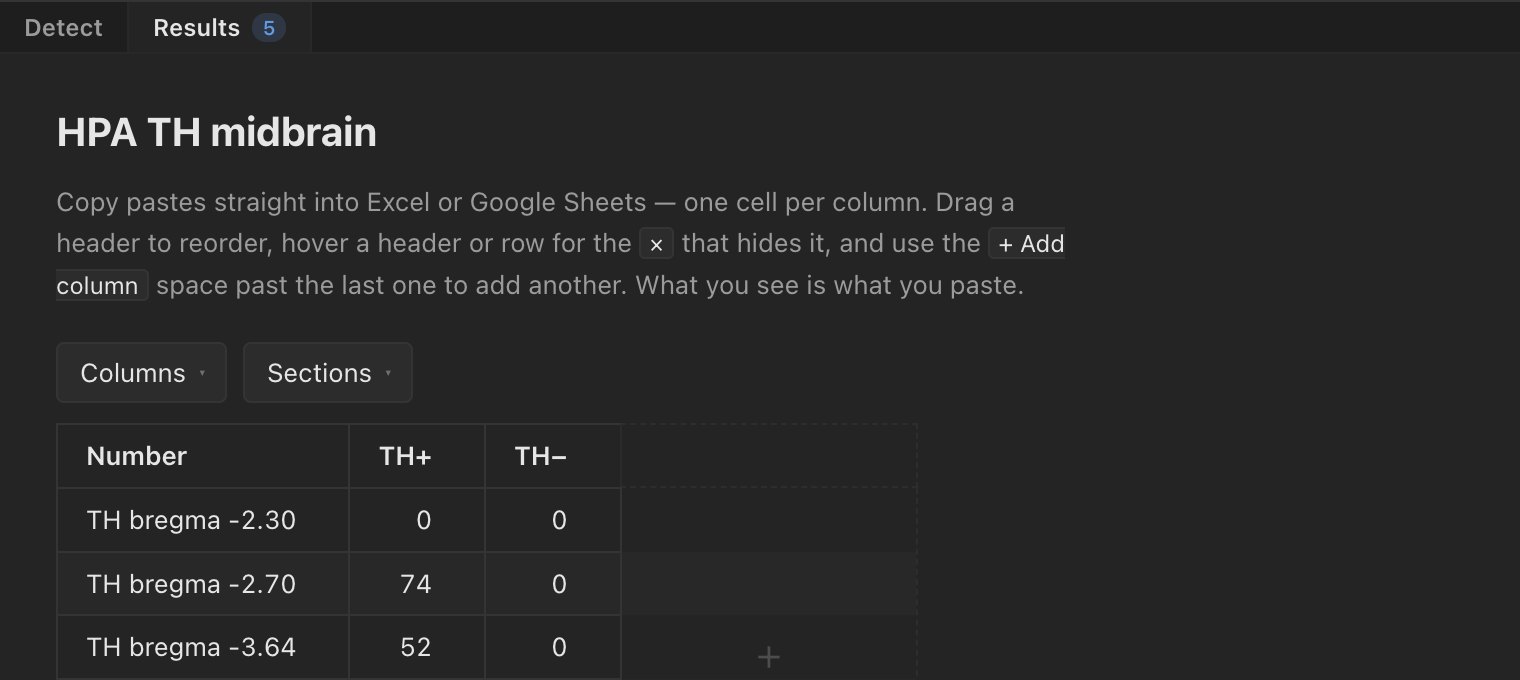Image resolution: width=1520 pixels, height=680 pixels.
Task: Click the TH− cell for bregma -3.64
Action: (553, 647)
